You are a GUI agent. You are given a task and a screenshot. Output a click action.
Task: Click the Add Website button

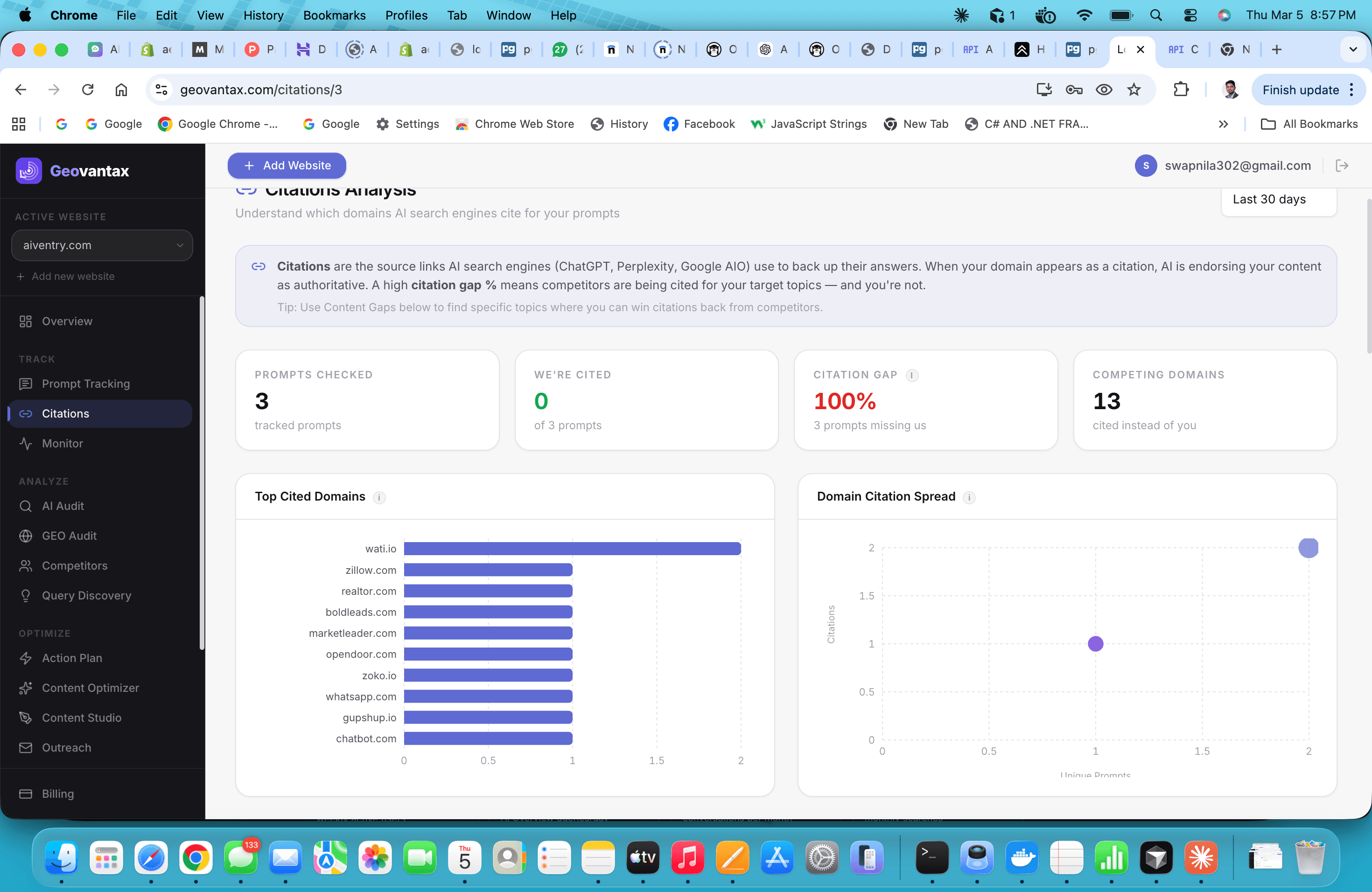coord(287,165)
